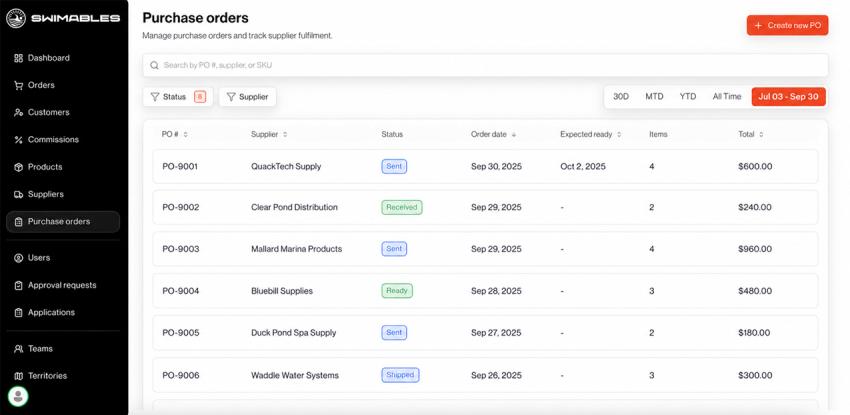
Task: Open the Status filter dropdown
Action: 178,97
